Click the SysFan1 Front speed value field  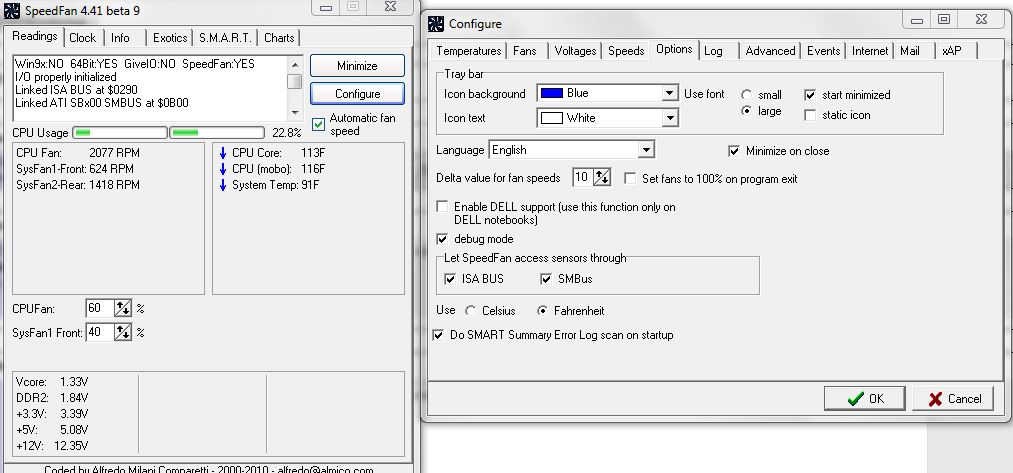[100, 332]
